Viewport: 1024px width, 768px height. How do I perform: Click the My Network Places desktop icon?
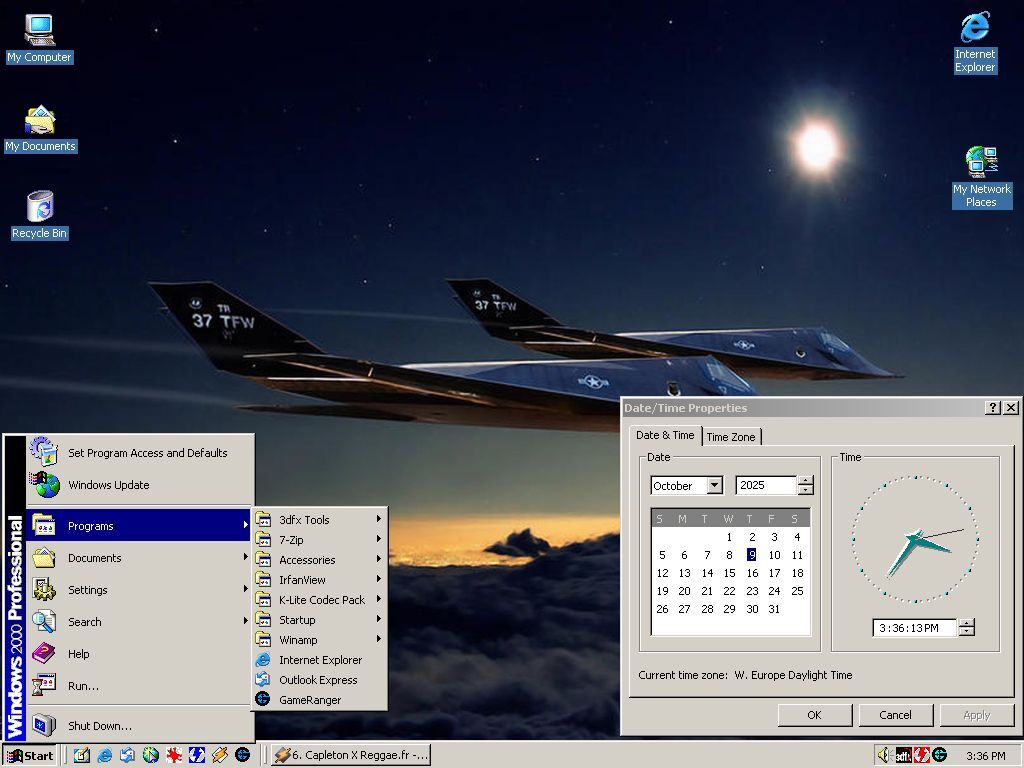(x=981, y=163)
